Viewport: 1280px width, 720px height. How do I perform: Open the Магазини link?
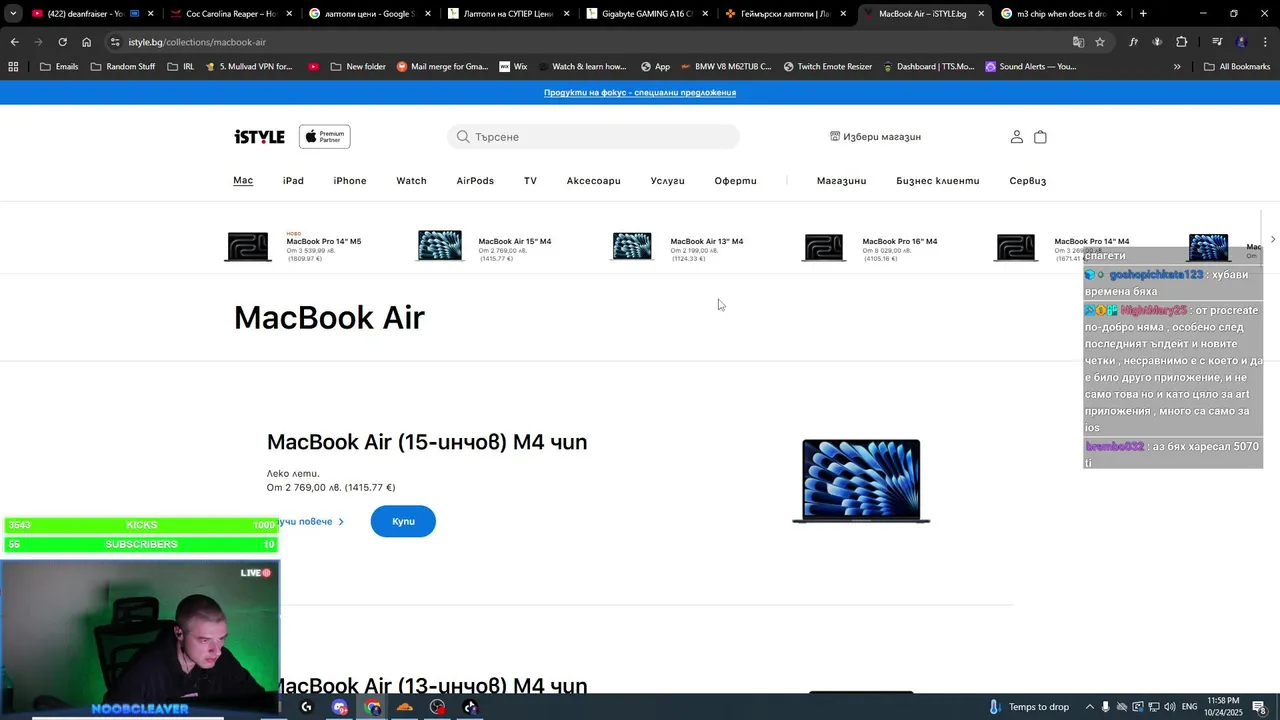(x=841, y=181)
